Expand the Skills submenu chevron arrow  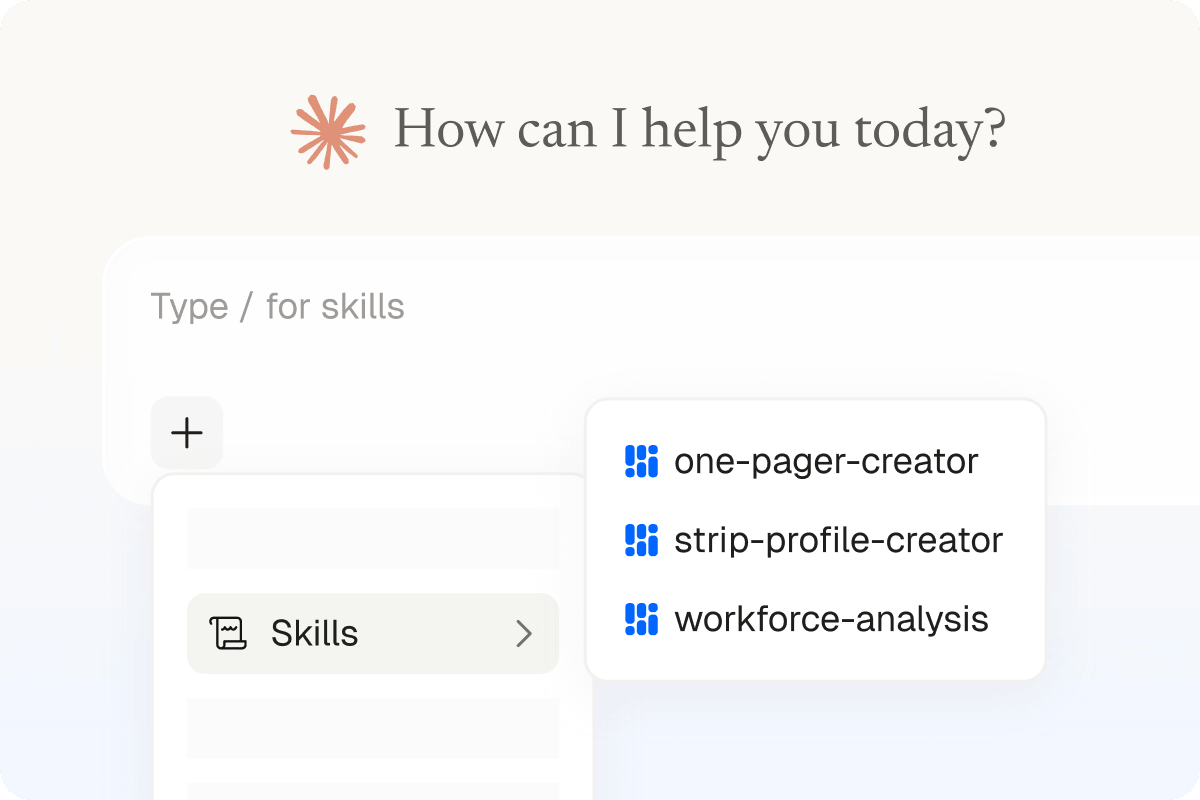524,633
